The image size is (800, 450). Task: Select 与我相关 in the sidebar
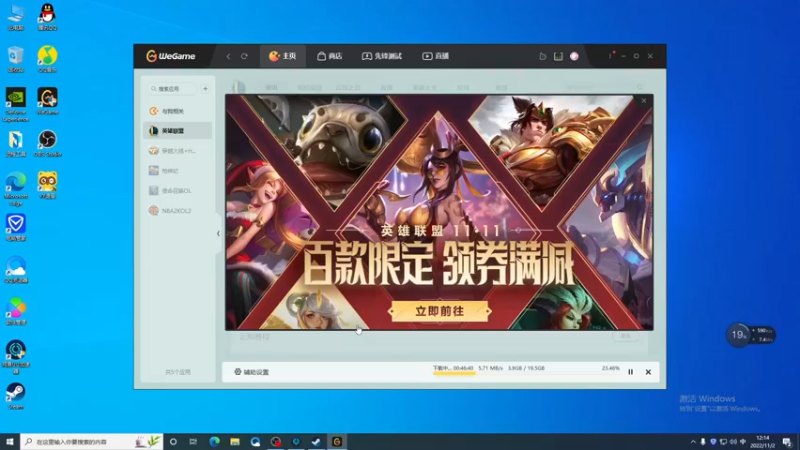pos(178,111)
